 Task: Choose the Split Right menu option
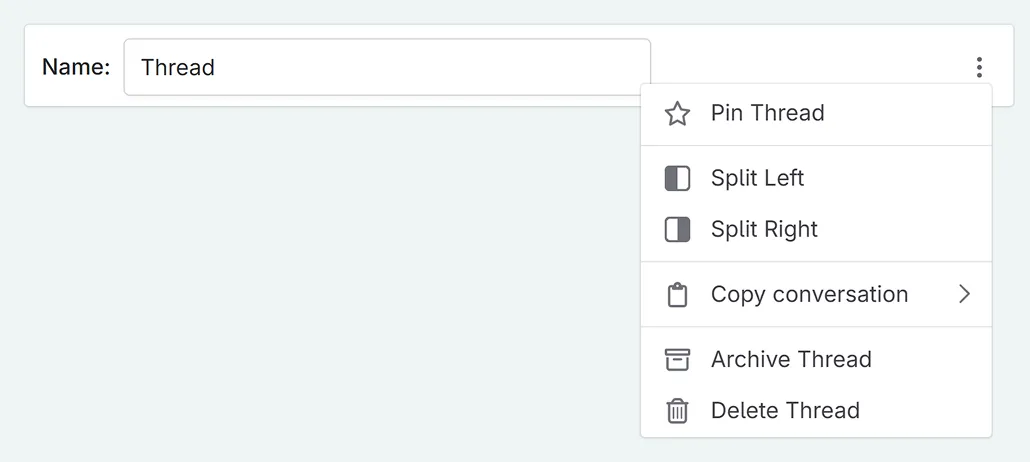pos(764,230)
